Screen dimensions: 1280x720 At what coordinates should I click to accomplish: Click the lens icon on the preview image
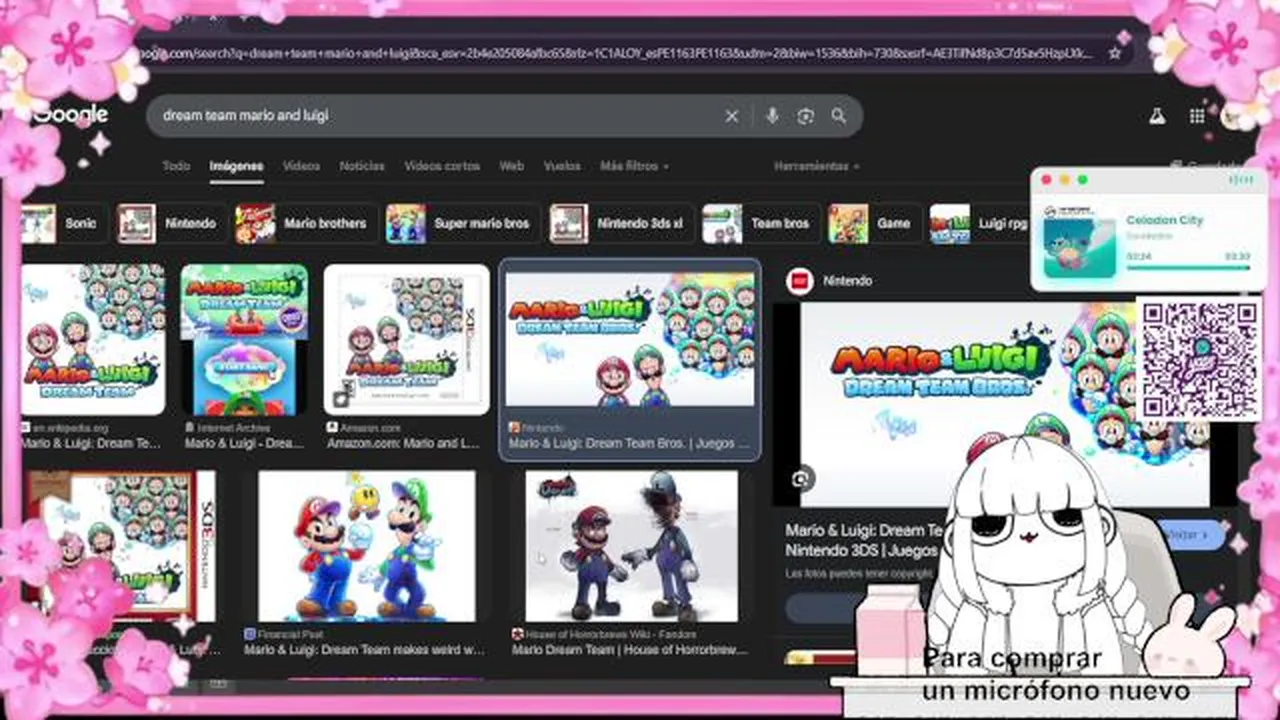click(801, 479)
